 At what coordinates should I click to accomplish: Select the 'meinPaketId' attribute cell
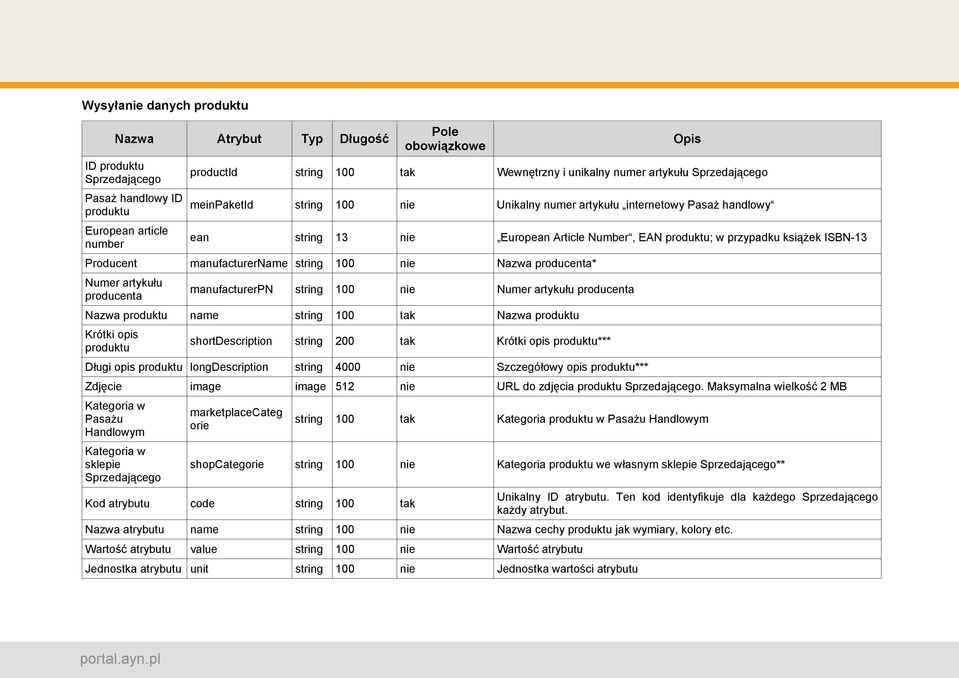[239, 205]
